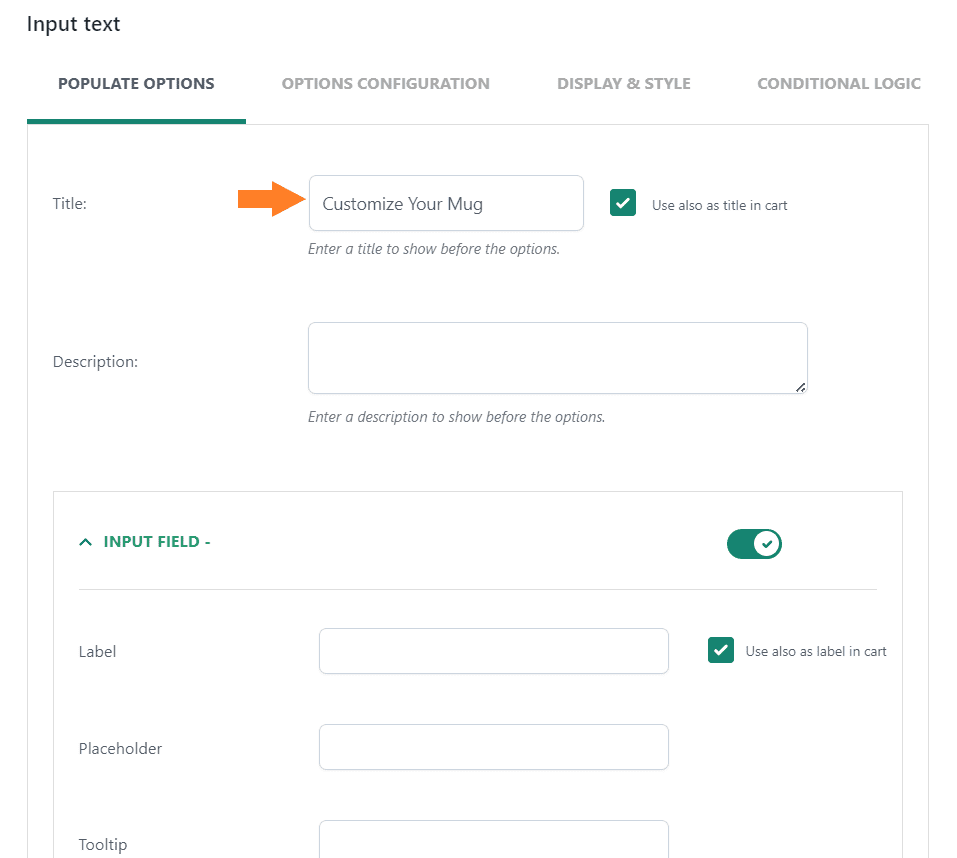This screenshot has height=858, width=957.
Task: Go to the Conditional Logic tab
Action: click(x=839, y=84)
